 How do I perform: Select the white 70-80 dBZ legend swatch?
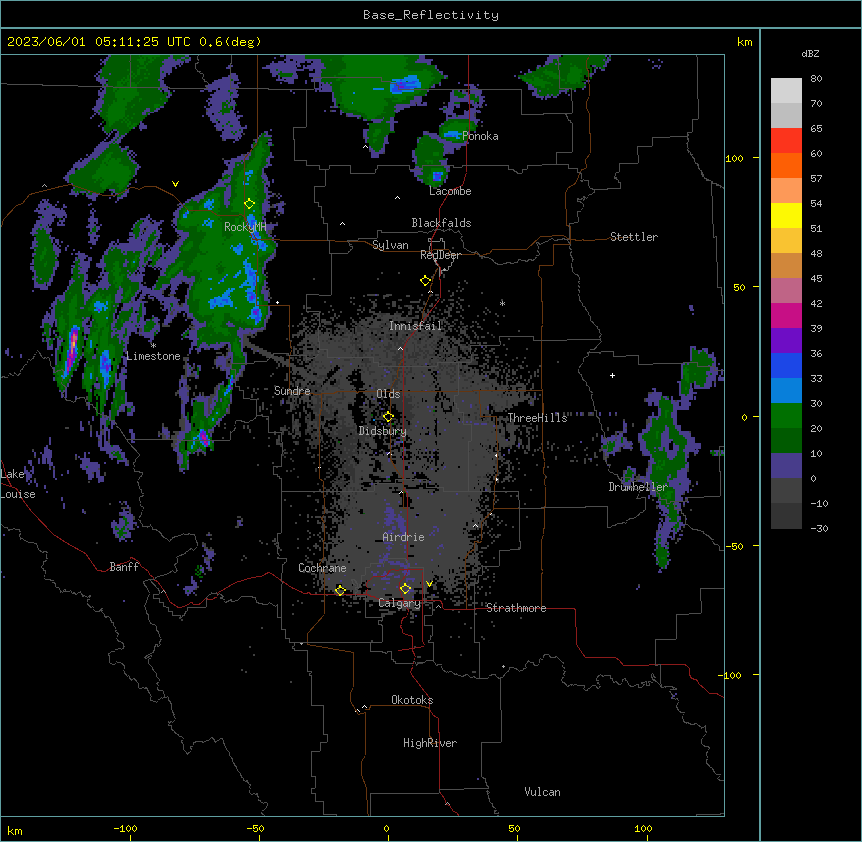(786, 91)
